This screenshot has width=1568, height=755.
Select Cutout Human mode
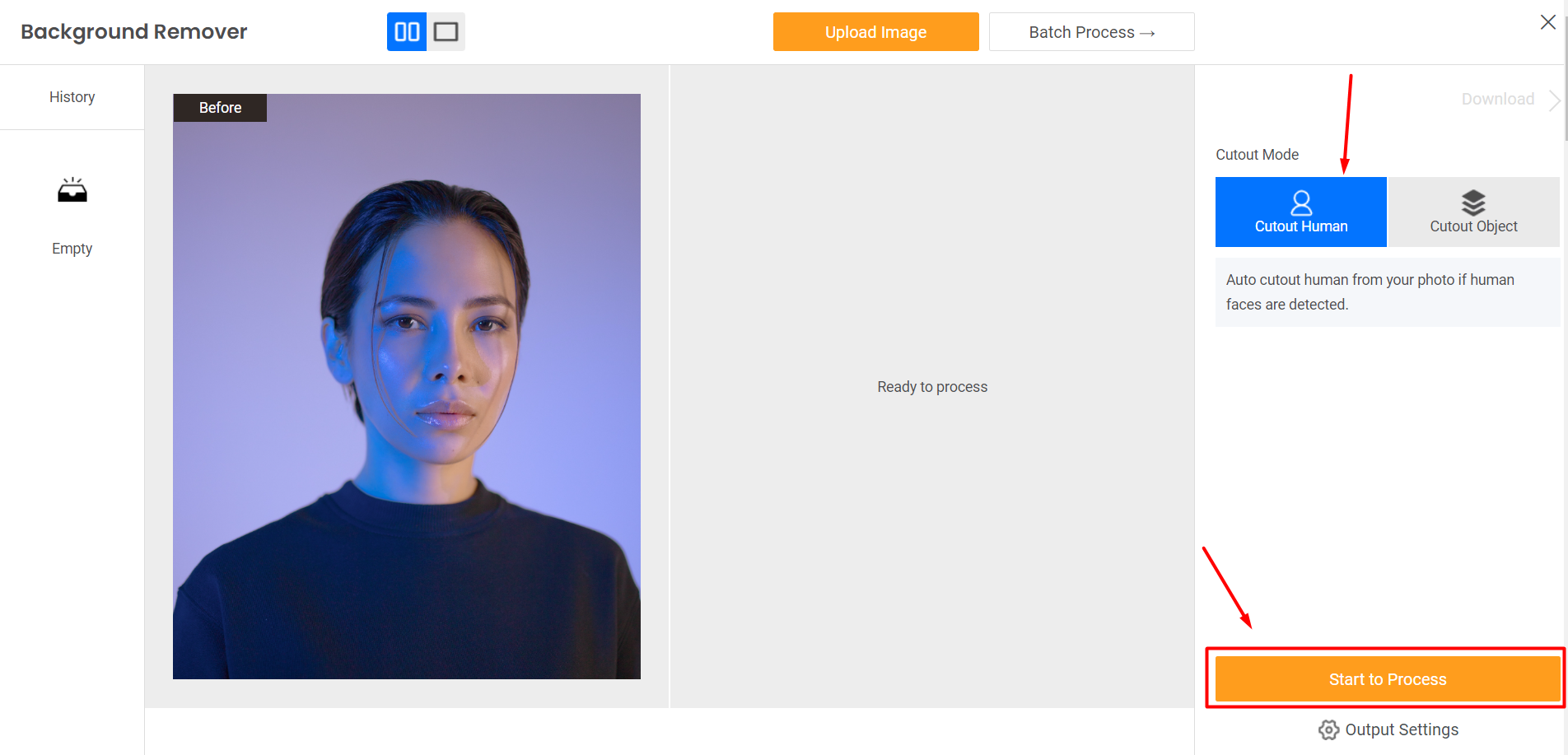tap(1301, 212)
